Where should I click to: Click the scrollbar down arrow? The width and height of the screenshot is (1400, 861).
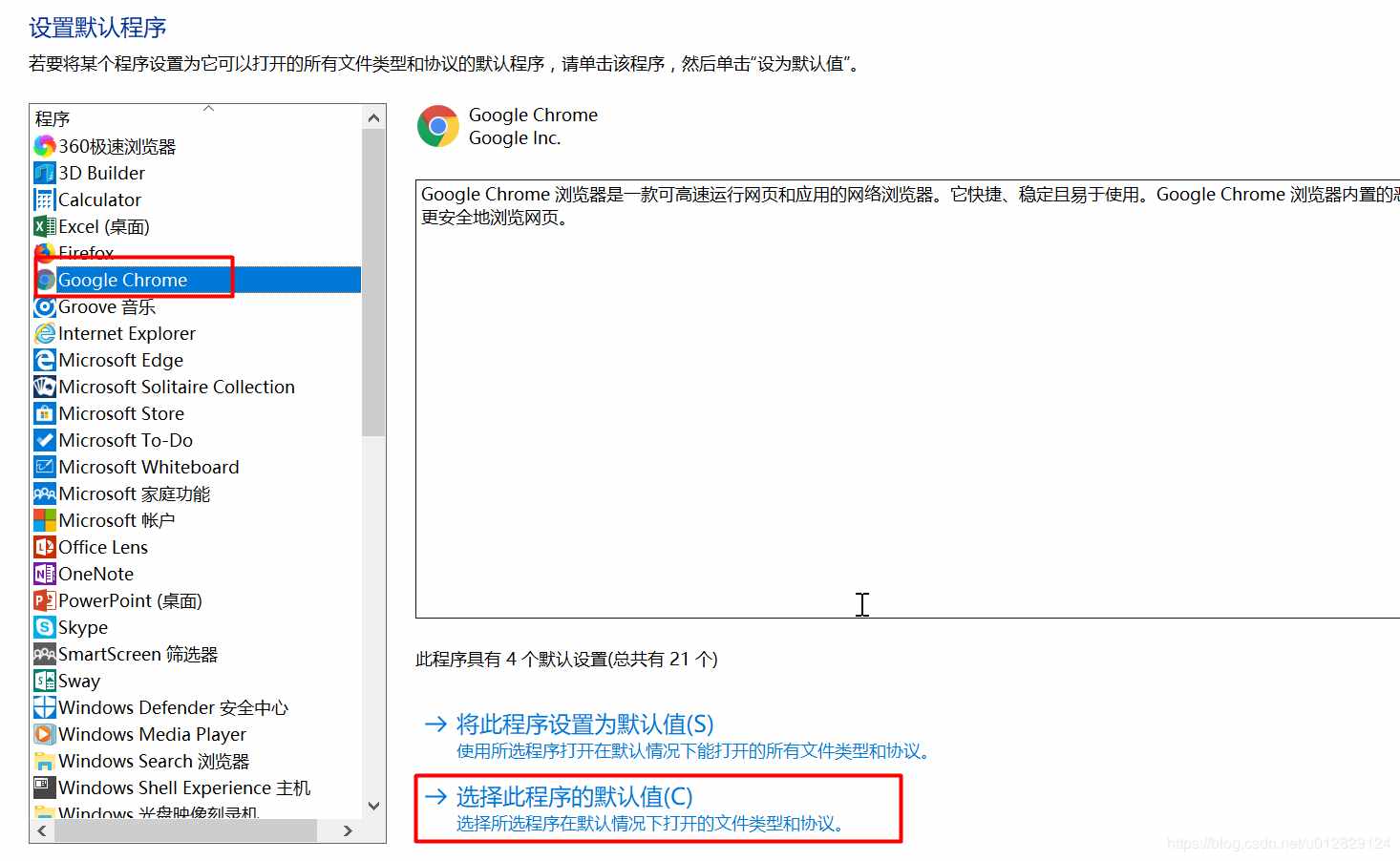pos(373,806)
